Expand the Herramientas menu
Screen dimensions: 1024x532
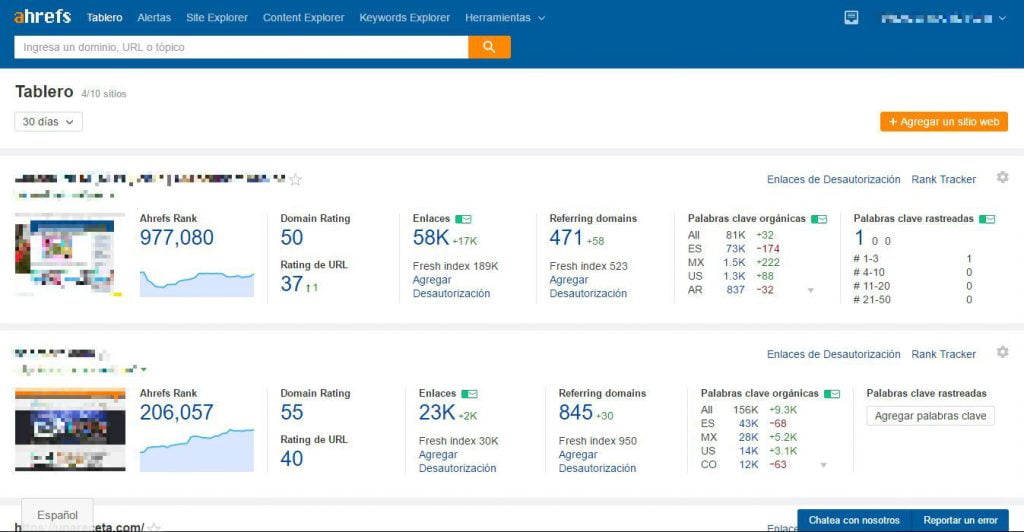tap(505, 18)
